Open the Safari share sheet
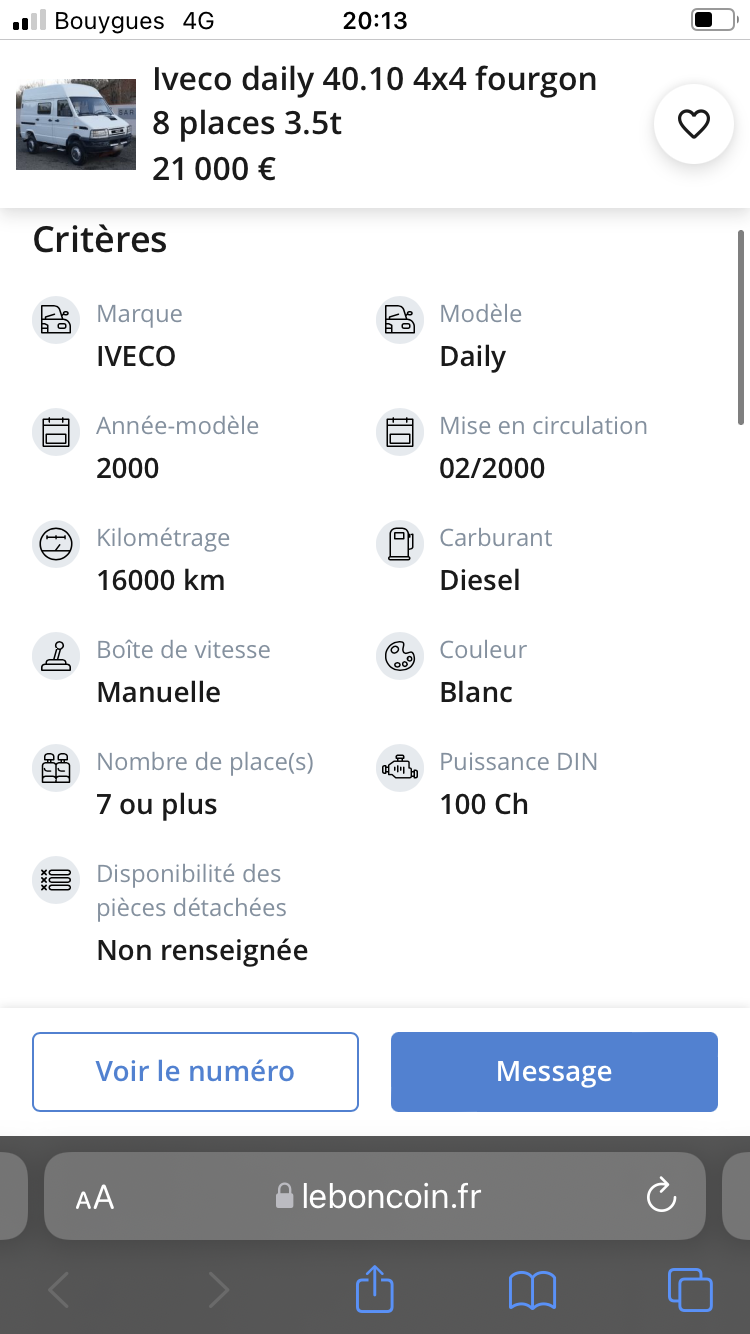This screenshot has width=750, height=1334. 375,1289
